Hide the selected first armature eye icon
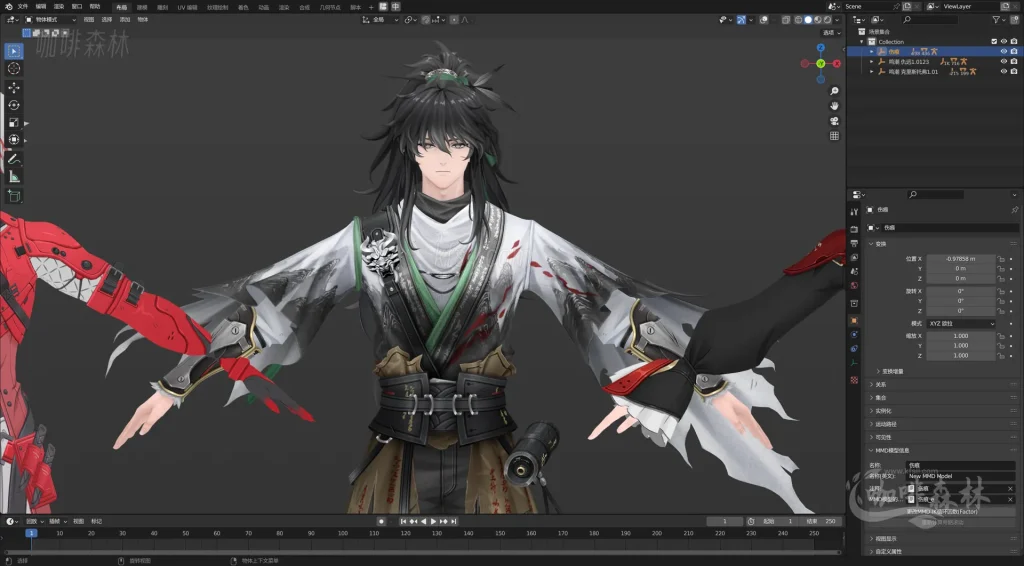This screenshot has width=1024, height=566. (x=1004, y=52)
